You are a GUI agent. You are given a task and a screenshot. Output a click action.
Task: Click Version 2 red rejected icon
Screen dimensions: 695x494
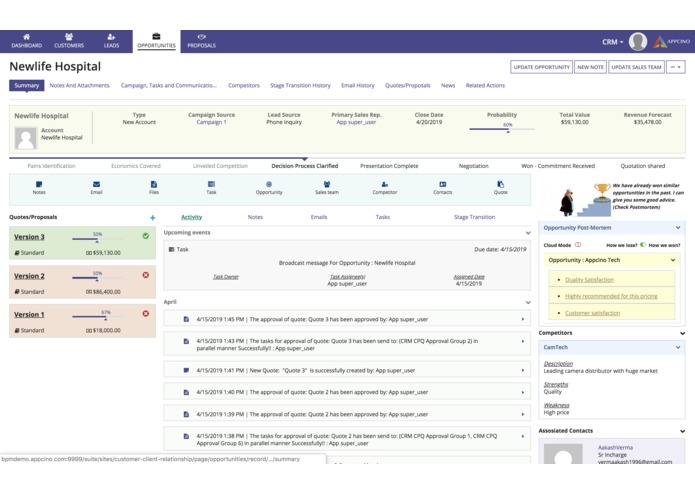(146, 275)
